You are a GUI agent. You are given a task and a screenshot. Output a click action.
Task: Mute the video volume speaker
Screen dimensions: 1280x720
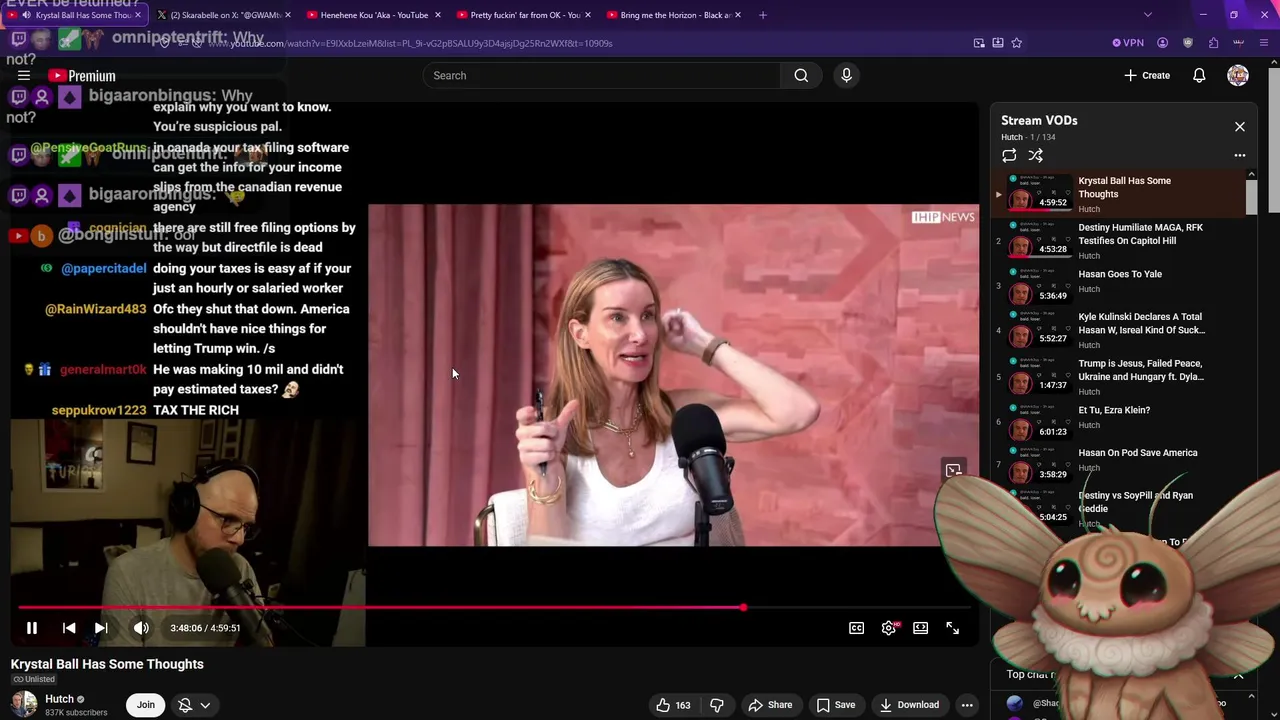point(141,628)
